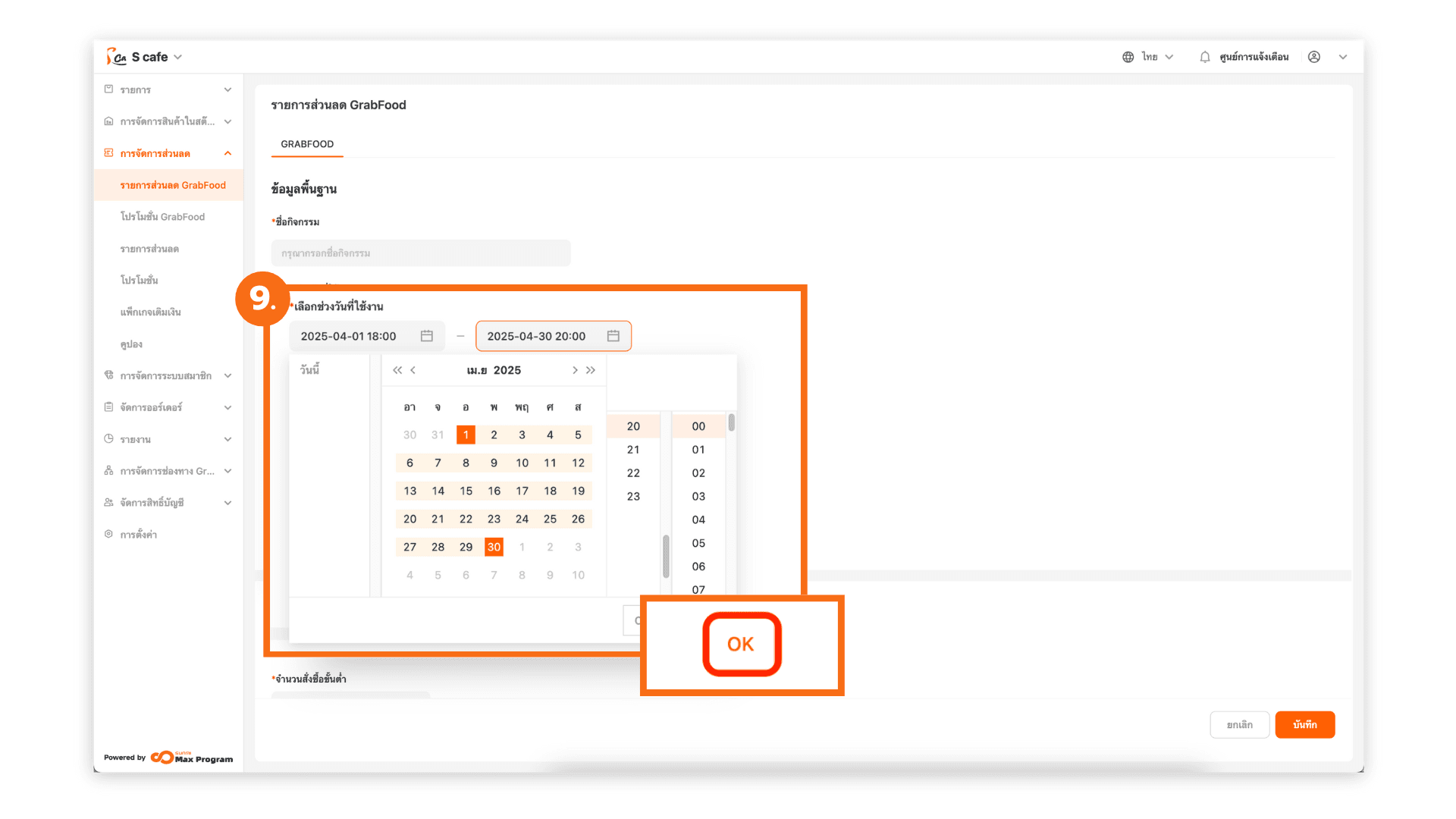Click the globe language icon
1456x819 pixels.
pyautogui.click(x=1128, y=57)
